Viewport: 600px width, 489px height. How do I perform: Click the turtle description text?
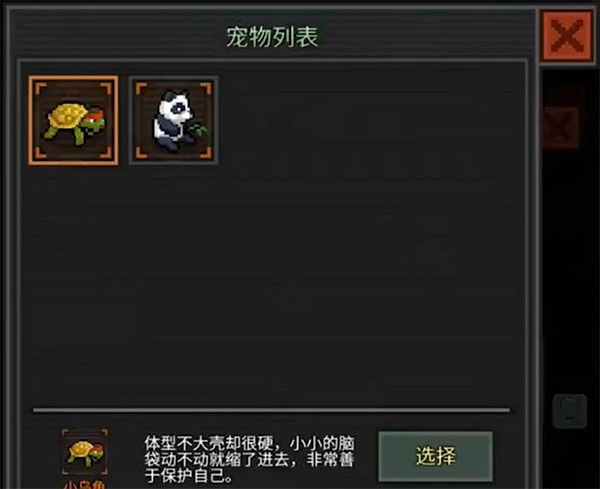pyautogui.click(x=249, y=460)
